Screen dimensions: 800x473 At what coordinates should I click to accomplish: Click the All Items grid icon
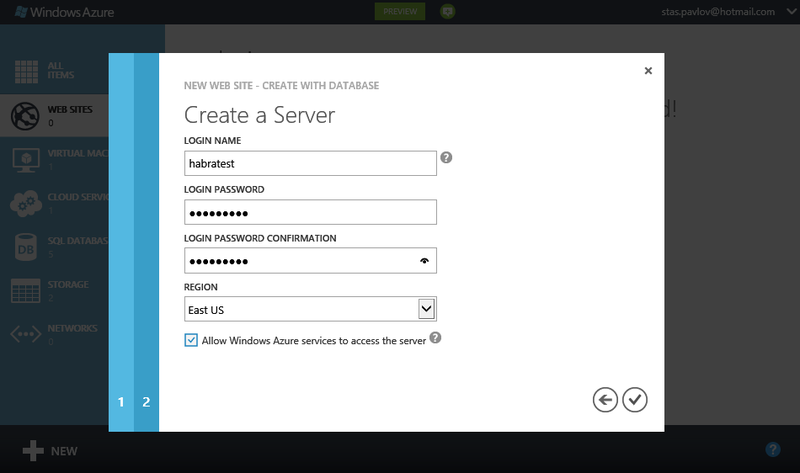(26, 71)
